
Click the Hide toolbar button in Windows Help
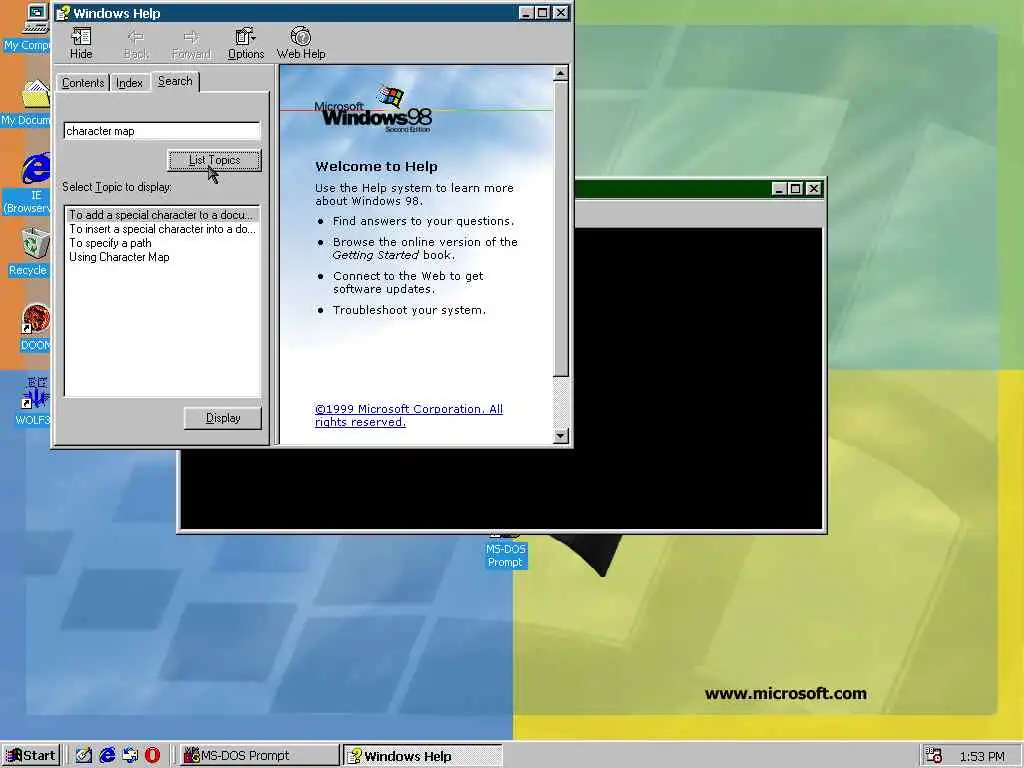pyautogui.click(x=81, y=44)
